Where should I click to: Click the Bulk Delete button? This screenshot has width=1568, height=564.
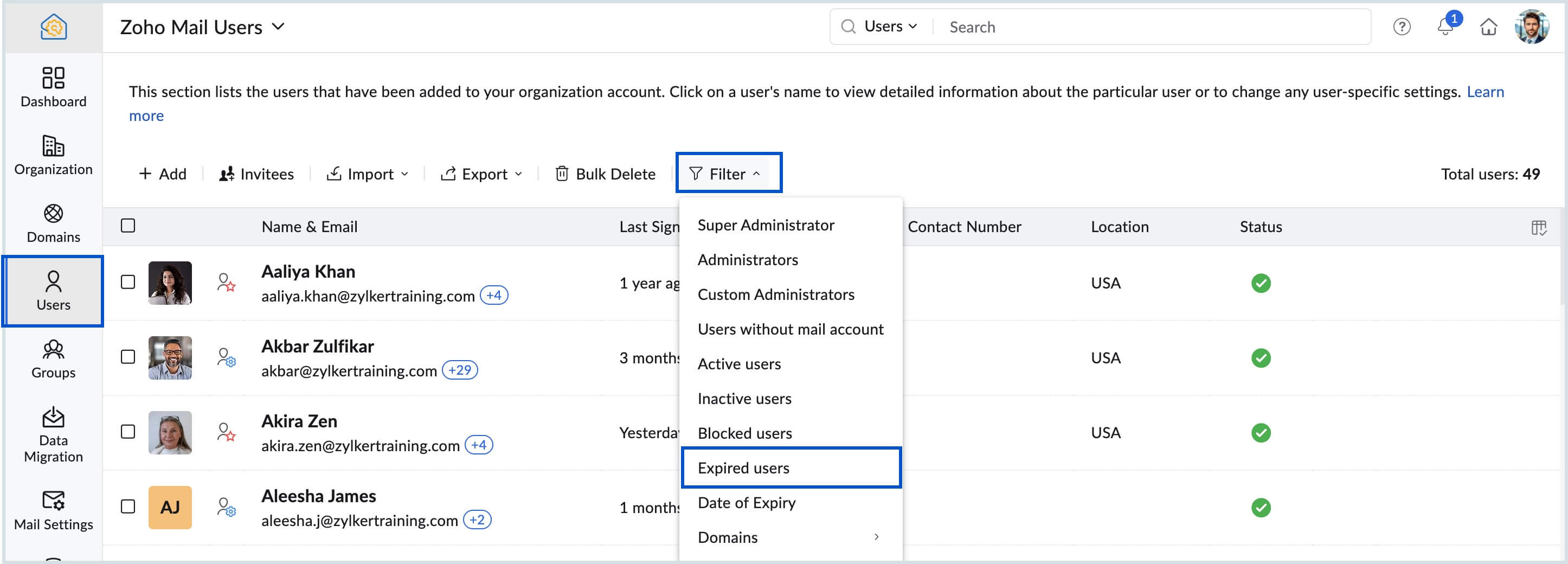[605, 174]
